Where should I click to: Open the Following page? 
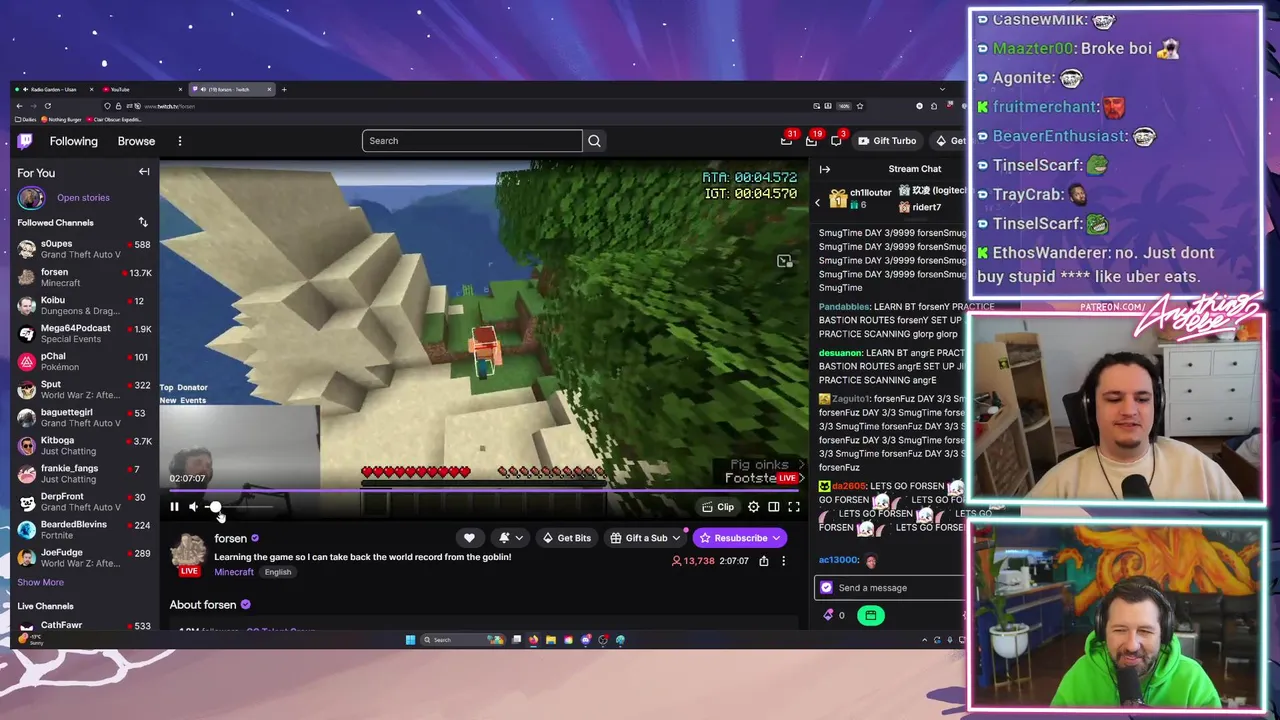click(74, 141)
